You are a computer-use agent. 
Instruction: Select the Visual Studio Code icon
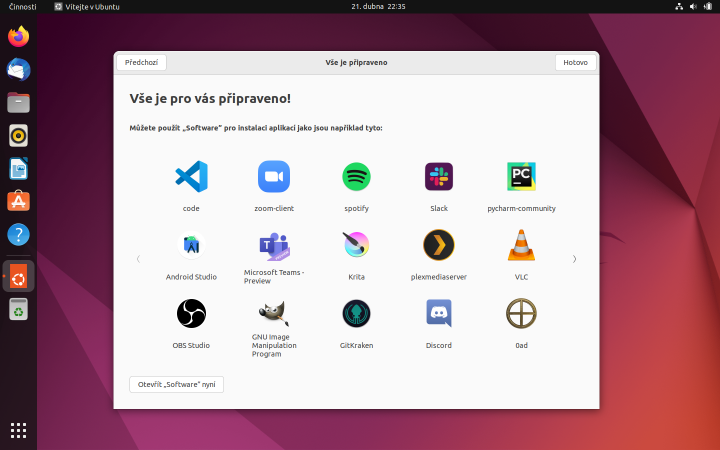click(191, 176)
